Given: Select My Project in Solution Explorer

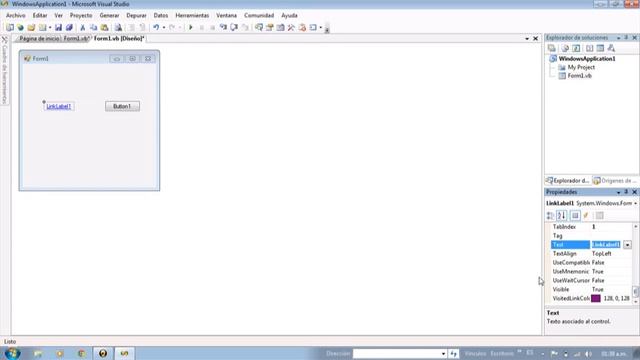Looking at the screenshot, I should (x=581, y=67).
